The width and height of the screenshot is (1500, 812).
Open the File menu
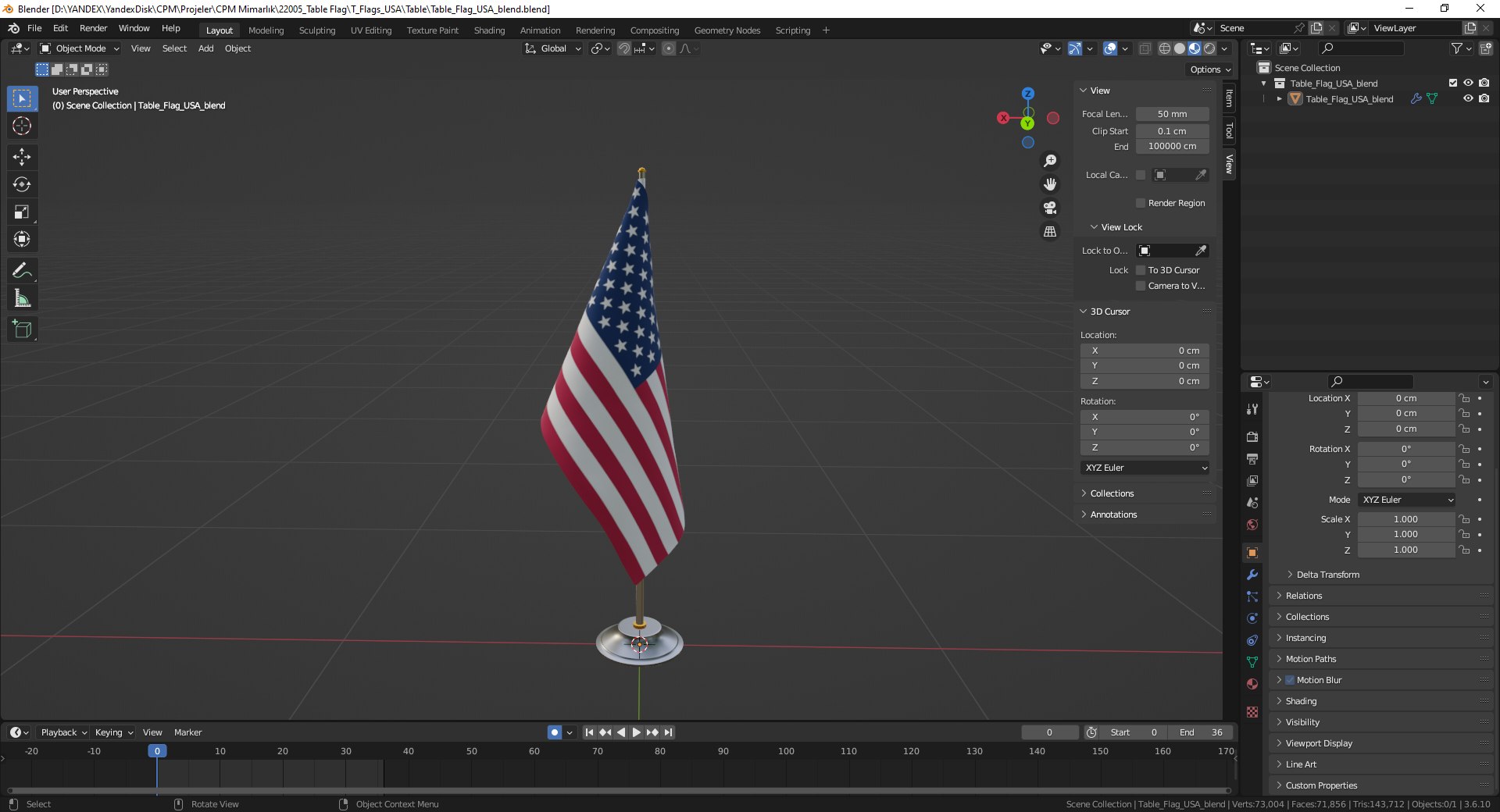tap(34, 28)
